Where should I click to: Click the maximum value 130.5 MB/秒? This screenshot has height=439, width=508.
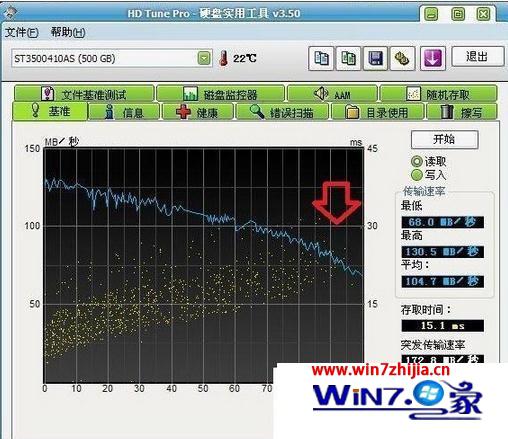[x=443, y=252]
